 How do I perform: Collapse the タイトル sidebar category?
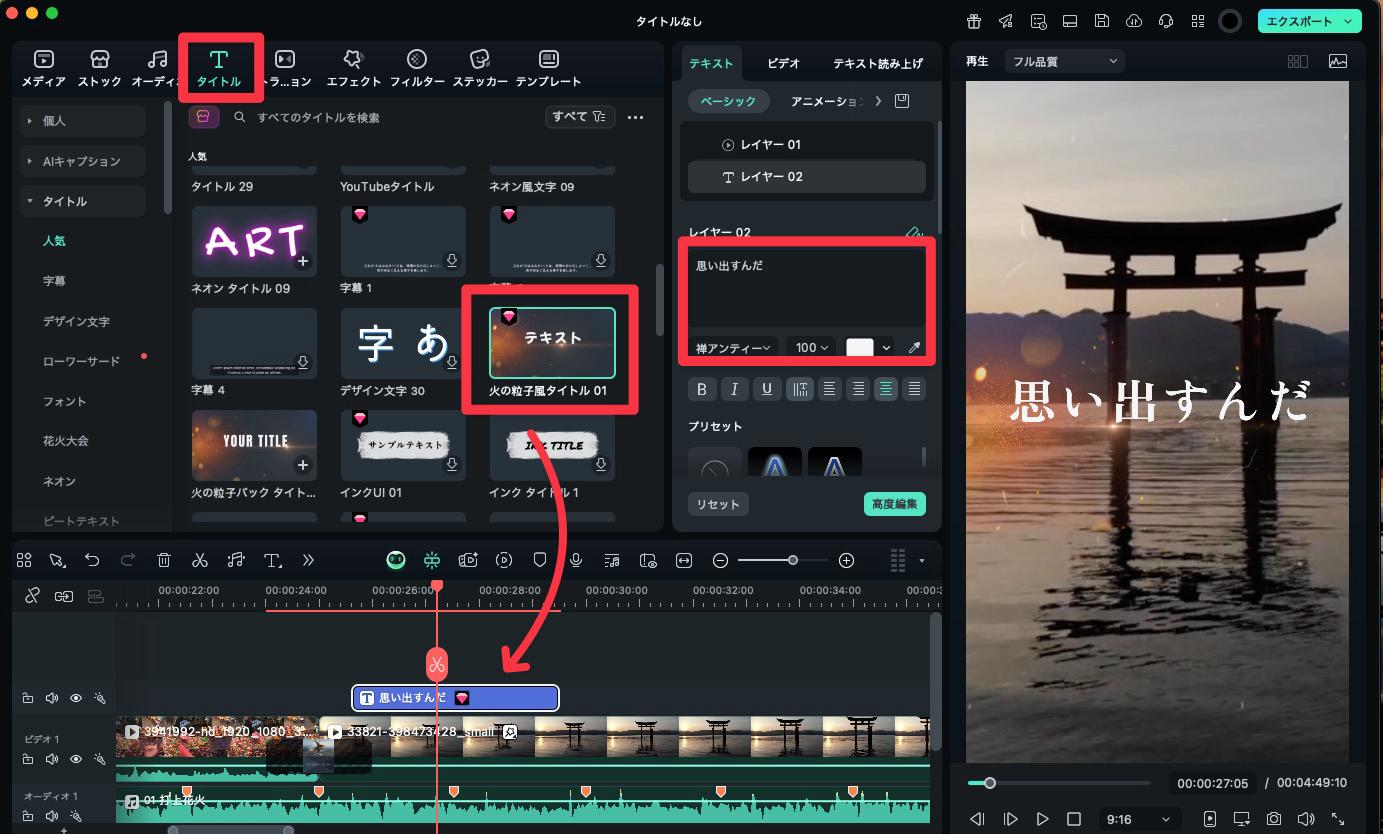point(83,201)
